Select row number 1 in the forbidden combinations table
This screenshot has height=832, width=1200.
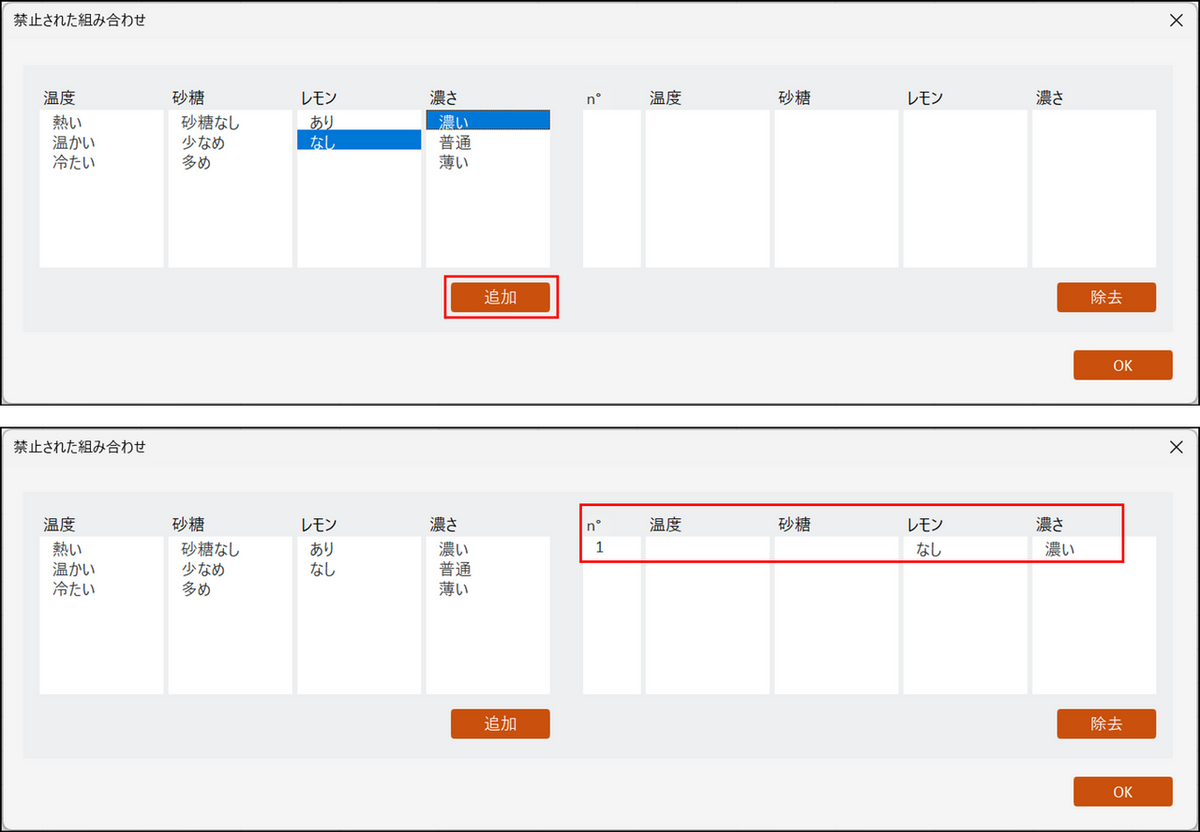click(x=600, y=547)
